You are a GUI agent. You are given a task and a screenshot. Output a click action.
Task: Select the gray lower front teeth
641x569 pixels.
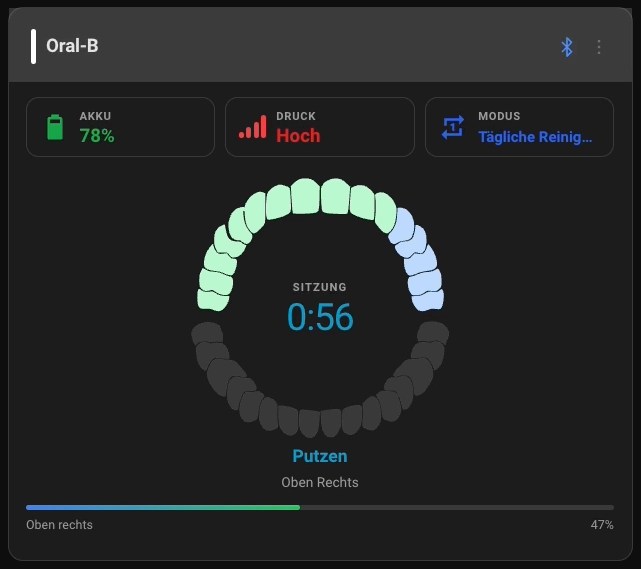(320, 420)
